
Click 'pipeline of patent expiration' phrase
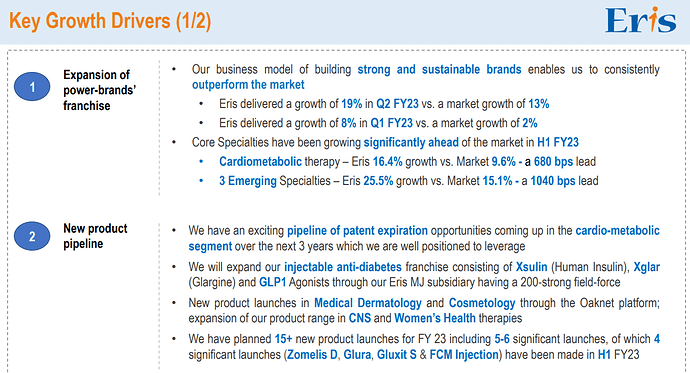coord(357,231)
